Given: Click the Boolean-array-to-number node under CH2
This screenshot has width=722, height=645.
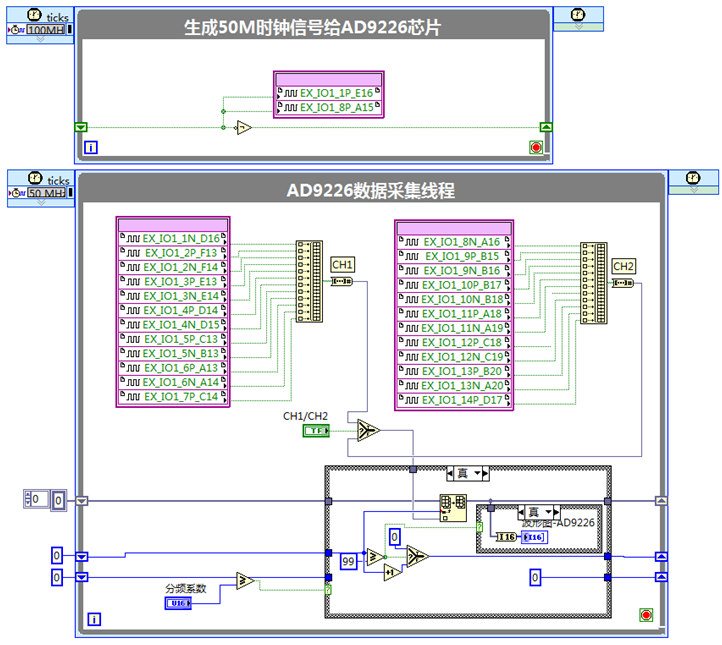Looking at the screenshot, I should [x=623, y=283].
